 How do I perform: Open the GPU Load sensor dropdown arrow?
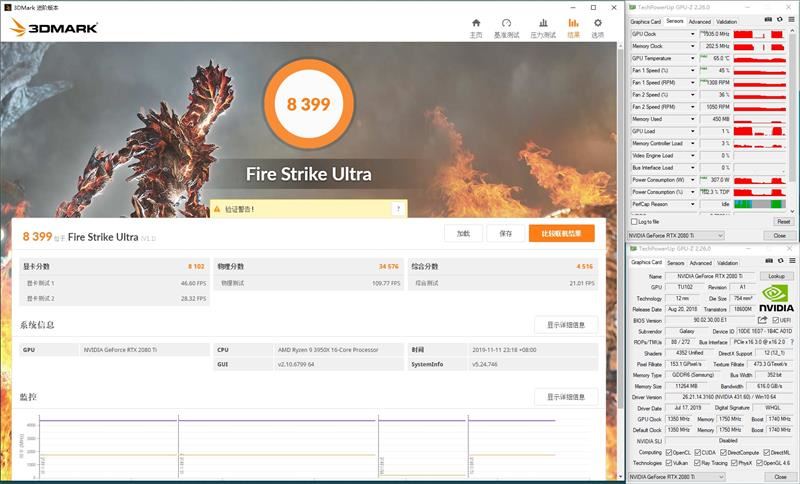pos(692,132)
